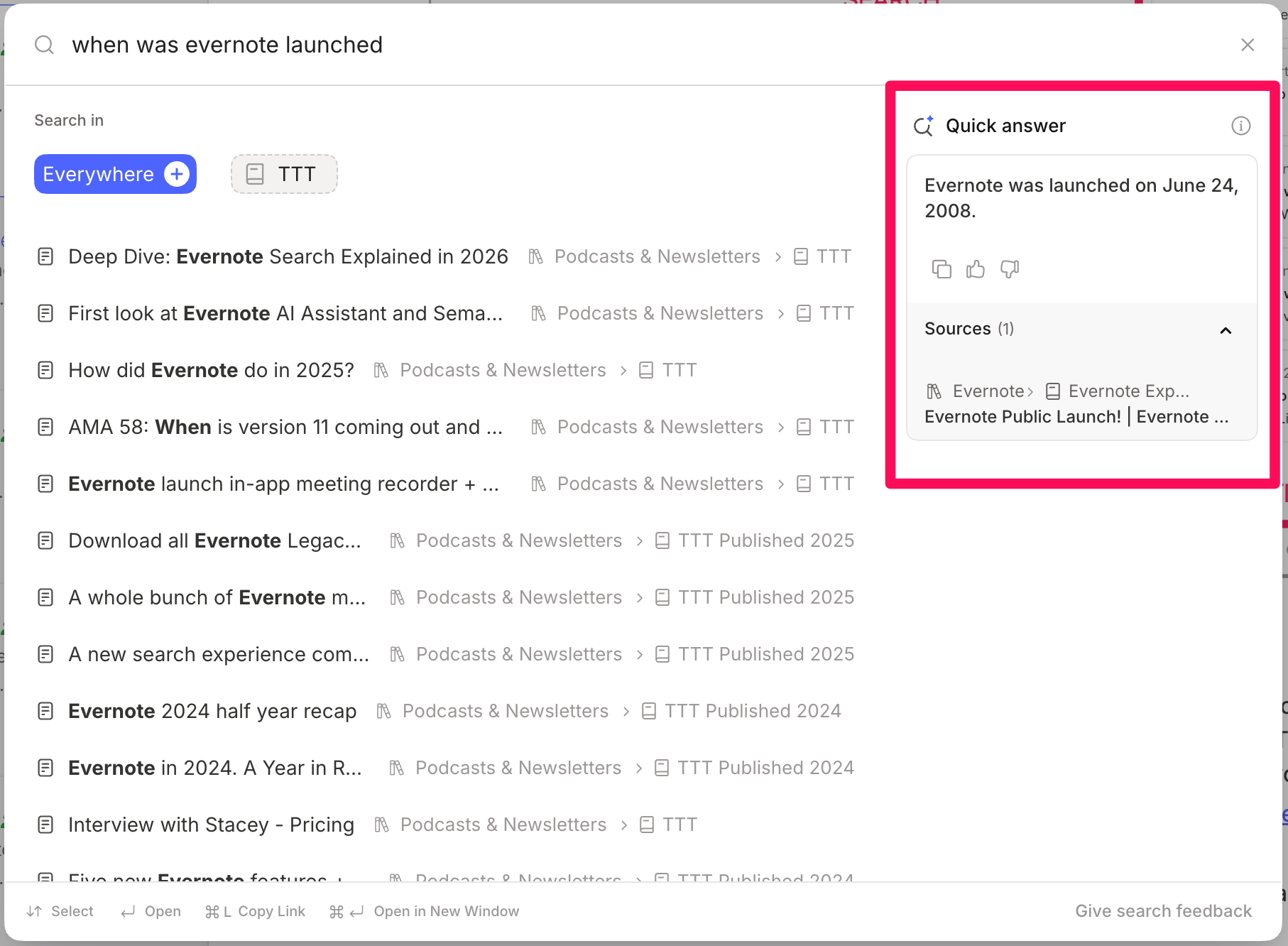This screenshot has width=1288, height=946.
Task: Click TTT notebook on meeting recorder row
Action: (x=836, y=484)
